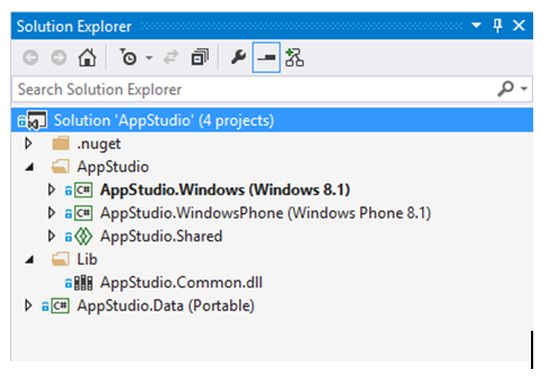Click the Auto Hide pin icon
This screenshot has width=550, height=388.
[497, 26]
